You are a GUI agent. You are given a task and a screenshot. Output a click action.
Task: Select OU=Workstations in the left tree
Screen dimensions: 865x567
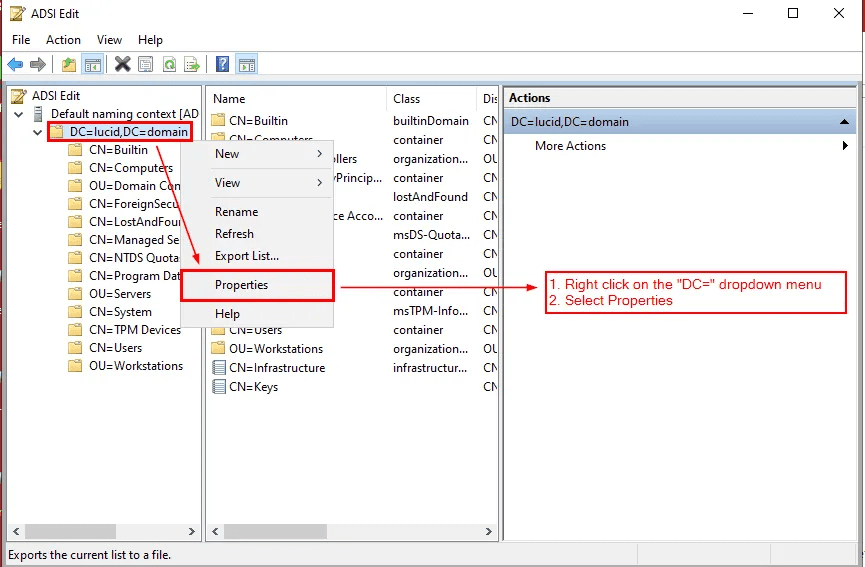click(x=135, y=366)
